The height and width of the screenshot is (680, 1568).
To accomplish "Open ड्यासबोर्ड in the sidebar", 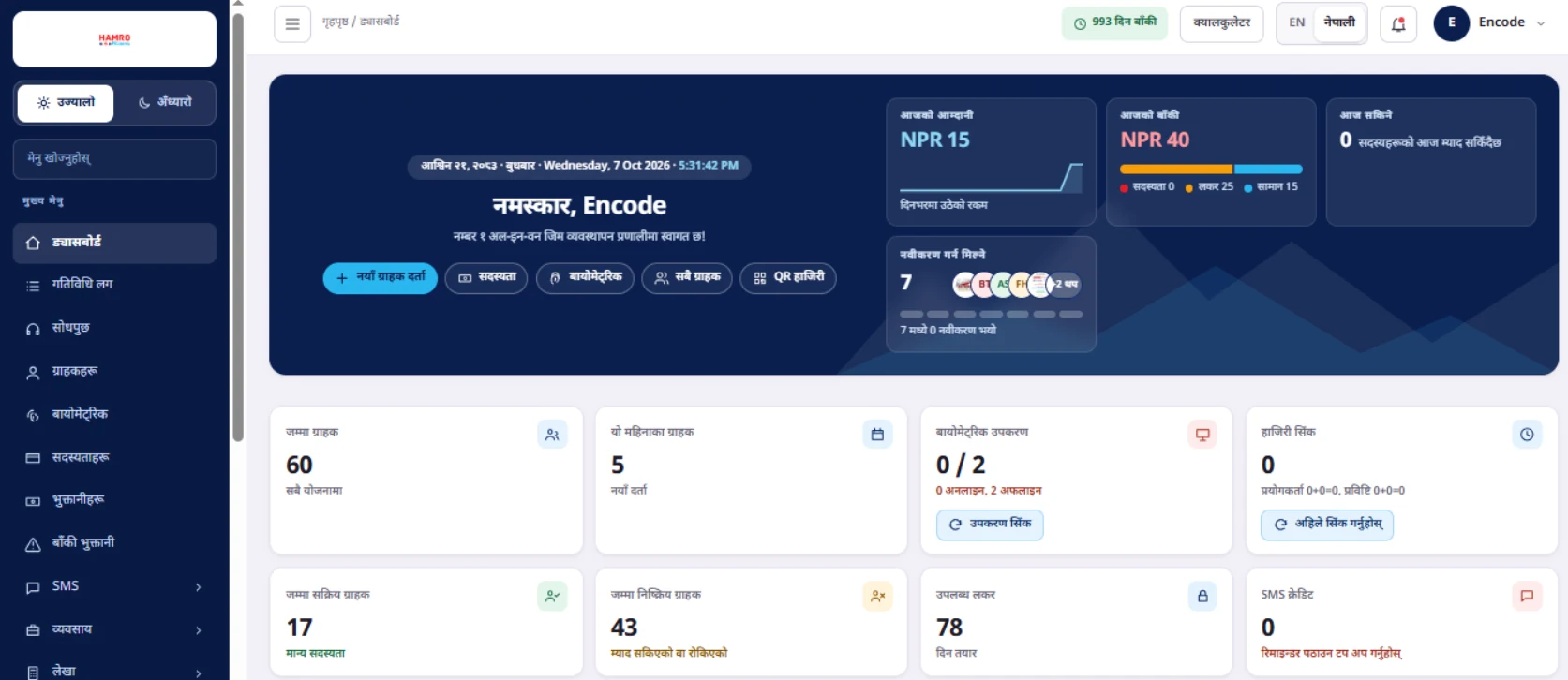I will point(114,243).
